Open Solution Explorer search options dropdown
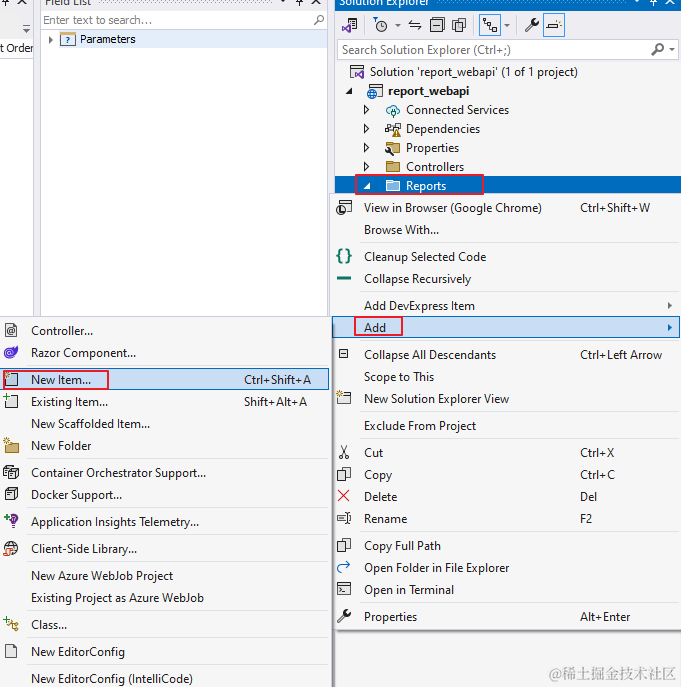The image size is (681, 687). click(672, 50)
